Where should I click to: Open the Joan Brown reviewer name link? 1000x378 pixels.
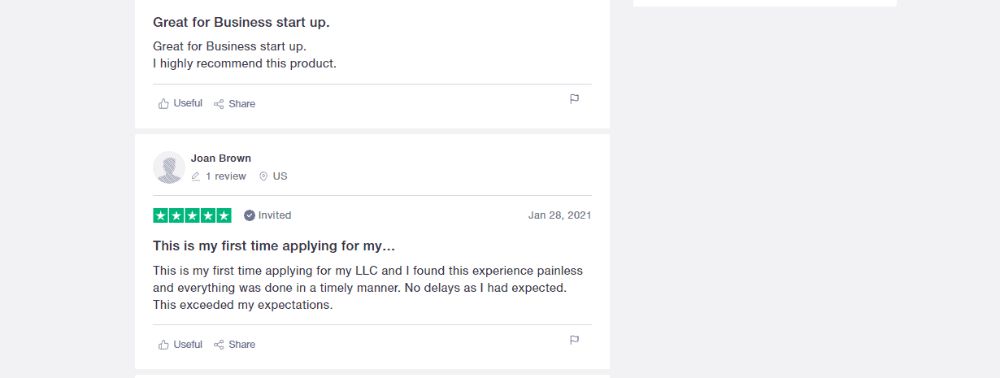221,158
